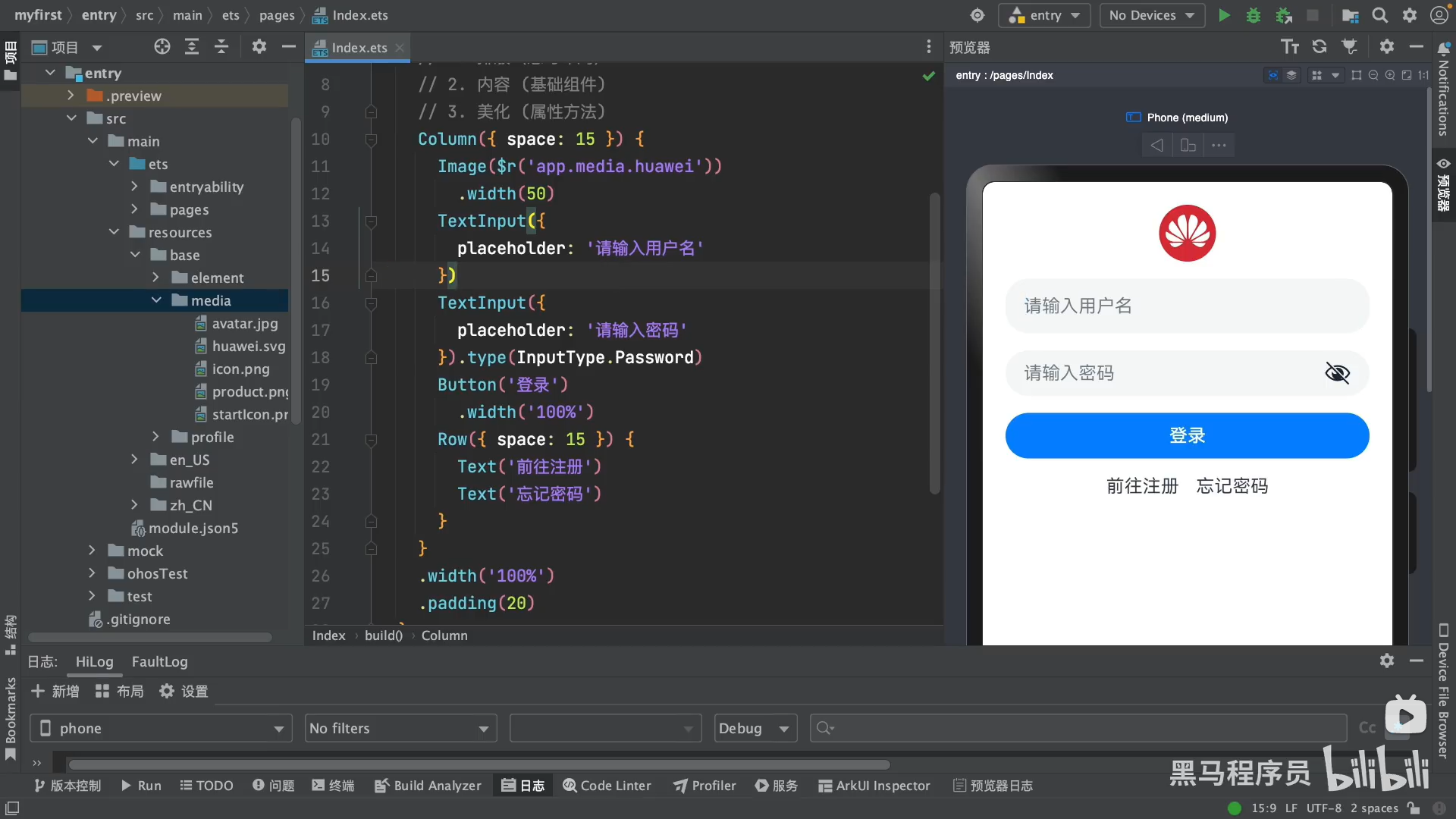Open the three-dots more menu under Phone (medium)
The width and height of the screenshot is (1456, 819).
(x=1219, y=145)
